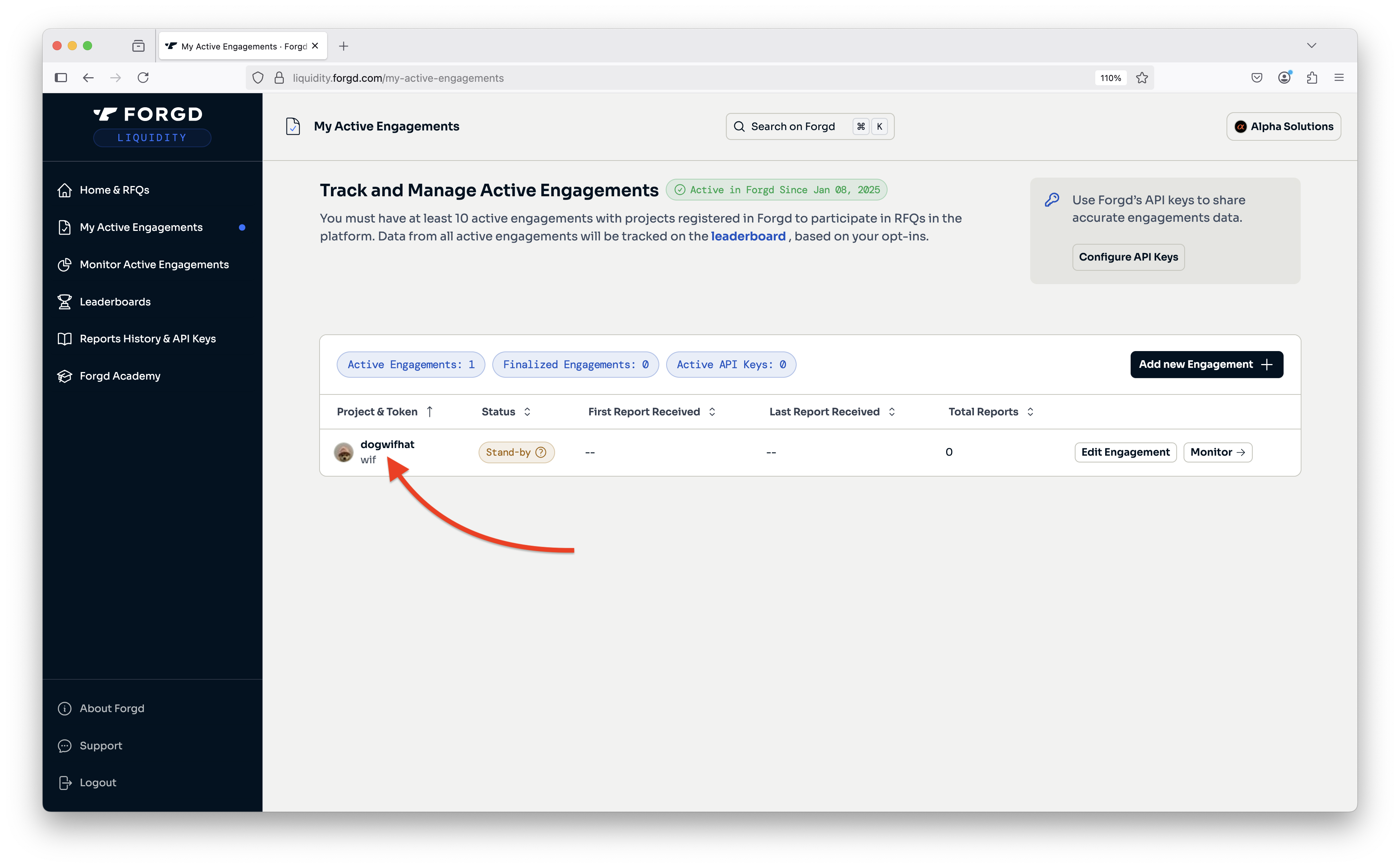
Task: Reload the page in the browser toolbar
Action: 143,78
